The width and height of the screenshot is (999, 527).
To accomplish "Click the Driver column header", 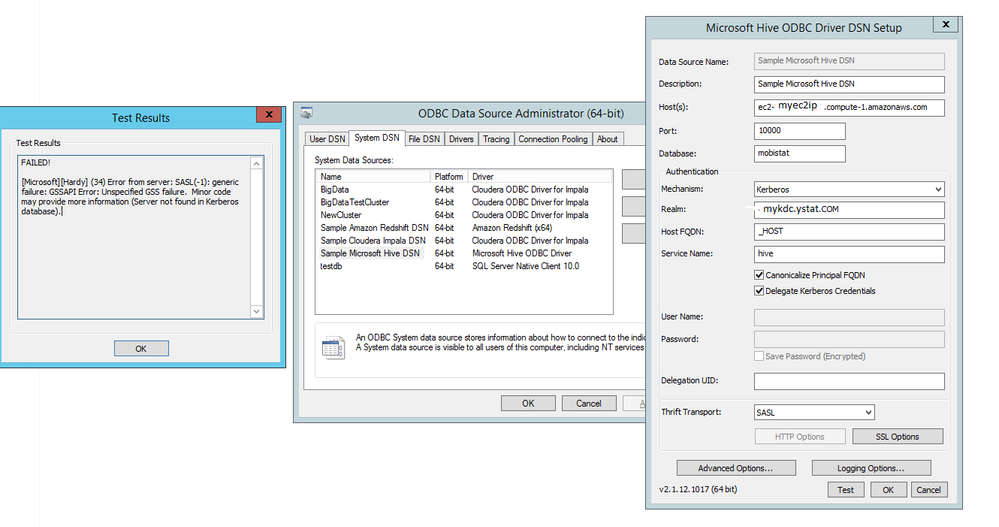I will pos(540,177).
